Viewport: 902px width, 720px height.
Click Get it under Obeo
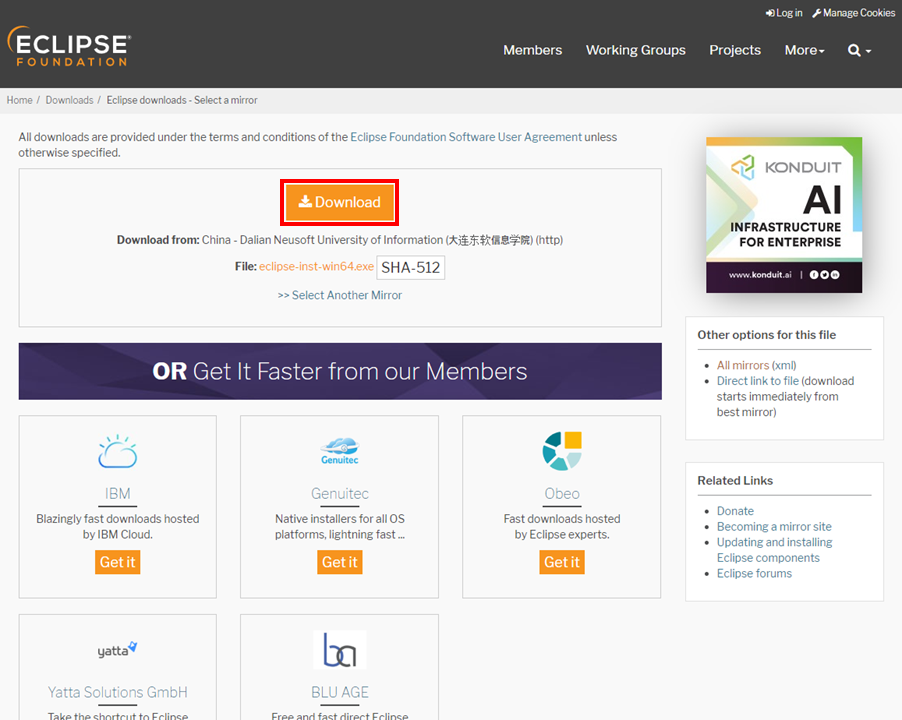pos(562,562)
